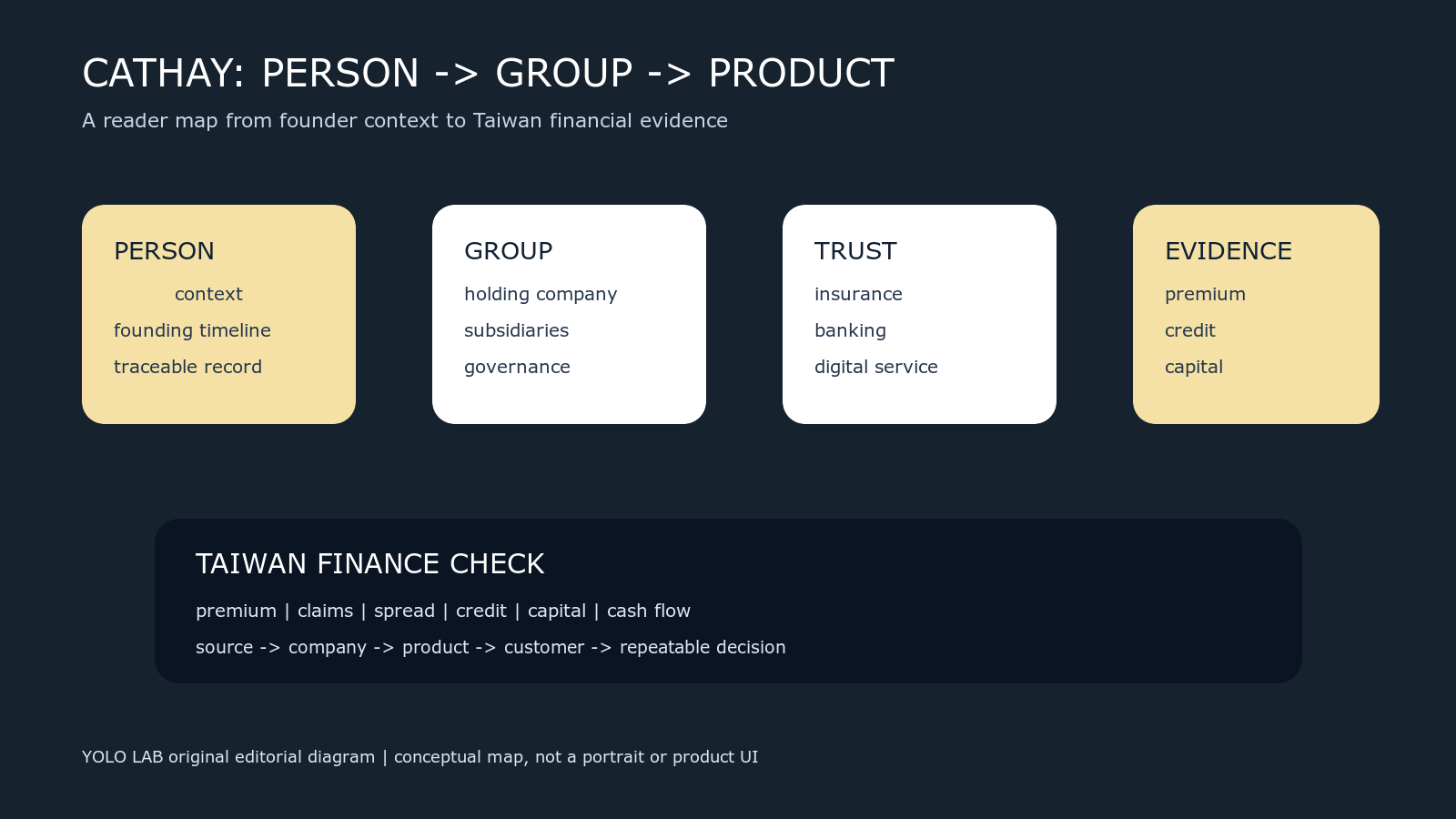Select the EVIDENCE card heading
This screenshot has width=1456, height=819.
point(1228,251)
